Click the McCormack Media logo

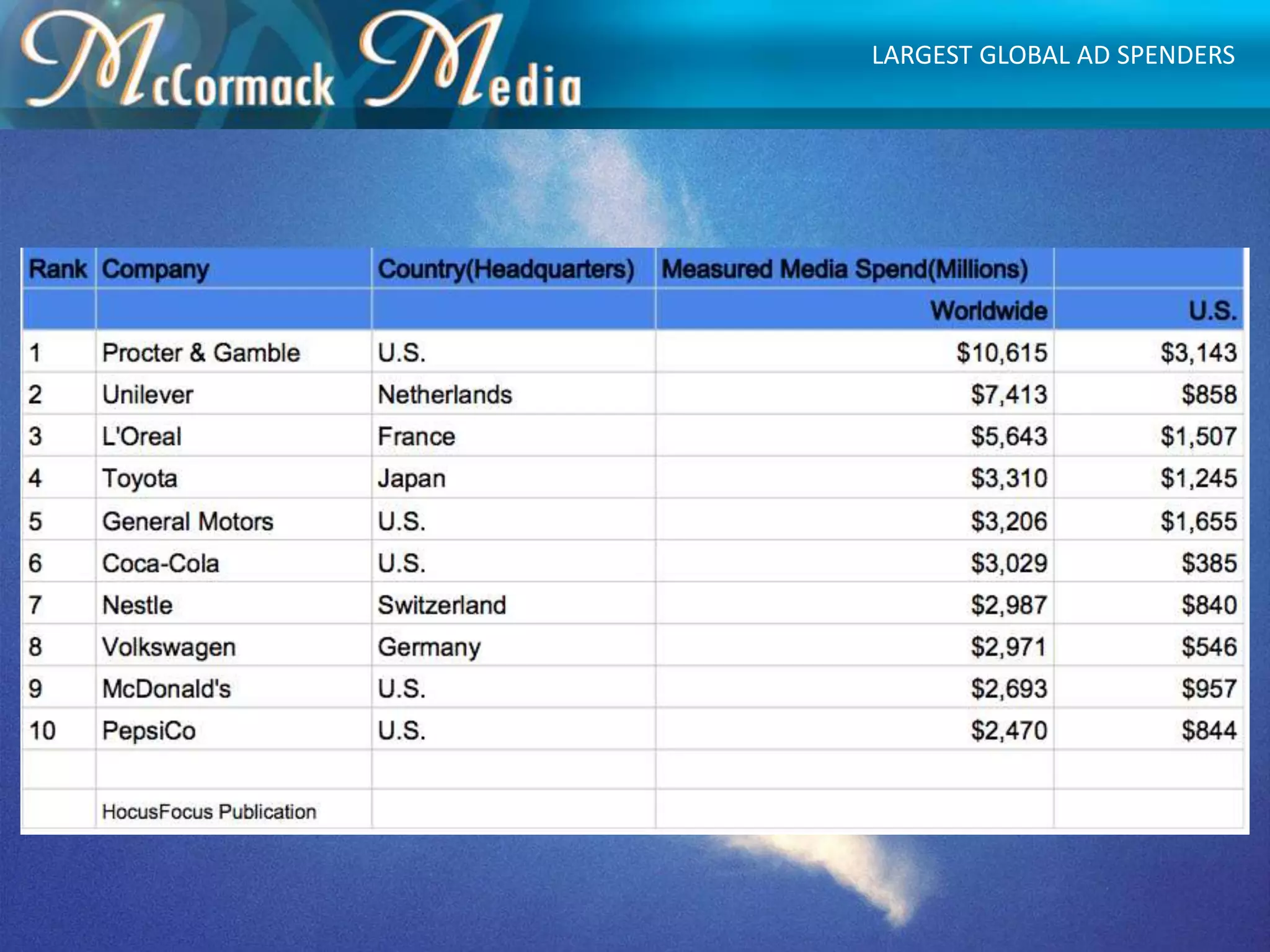point(302,60)
